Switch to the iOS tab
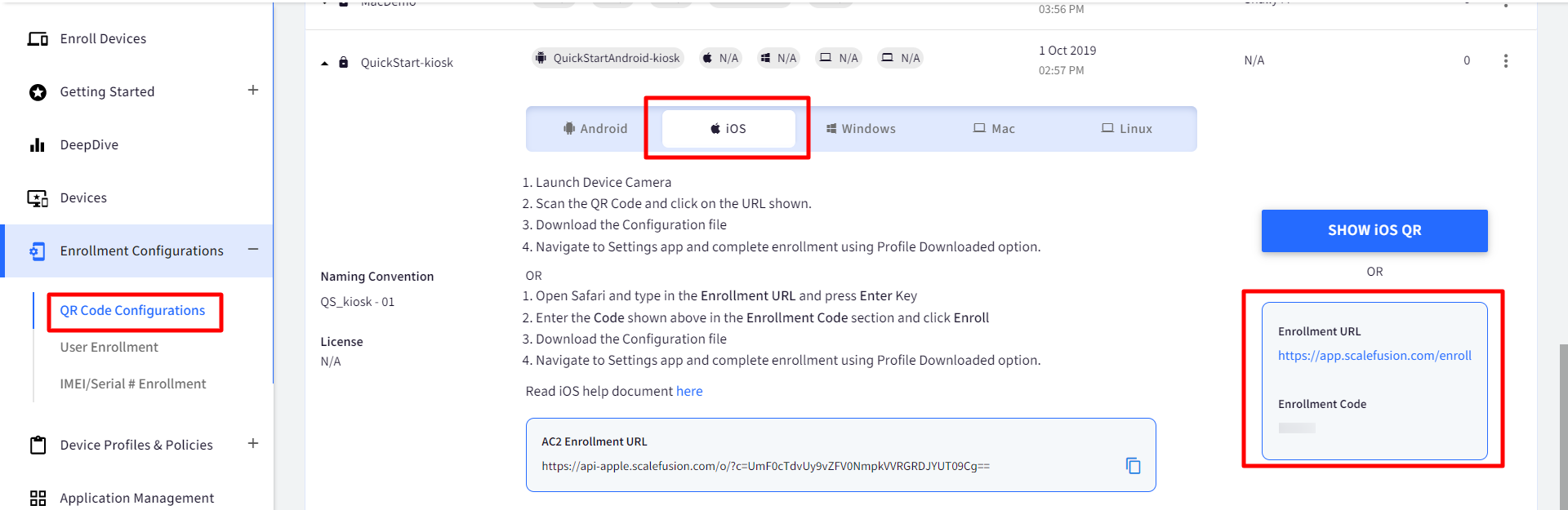Image resolution: width=1568 pixels, height=510 pixels. pyautogui.click(x=728, y=129)
